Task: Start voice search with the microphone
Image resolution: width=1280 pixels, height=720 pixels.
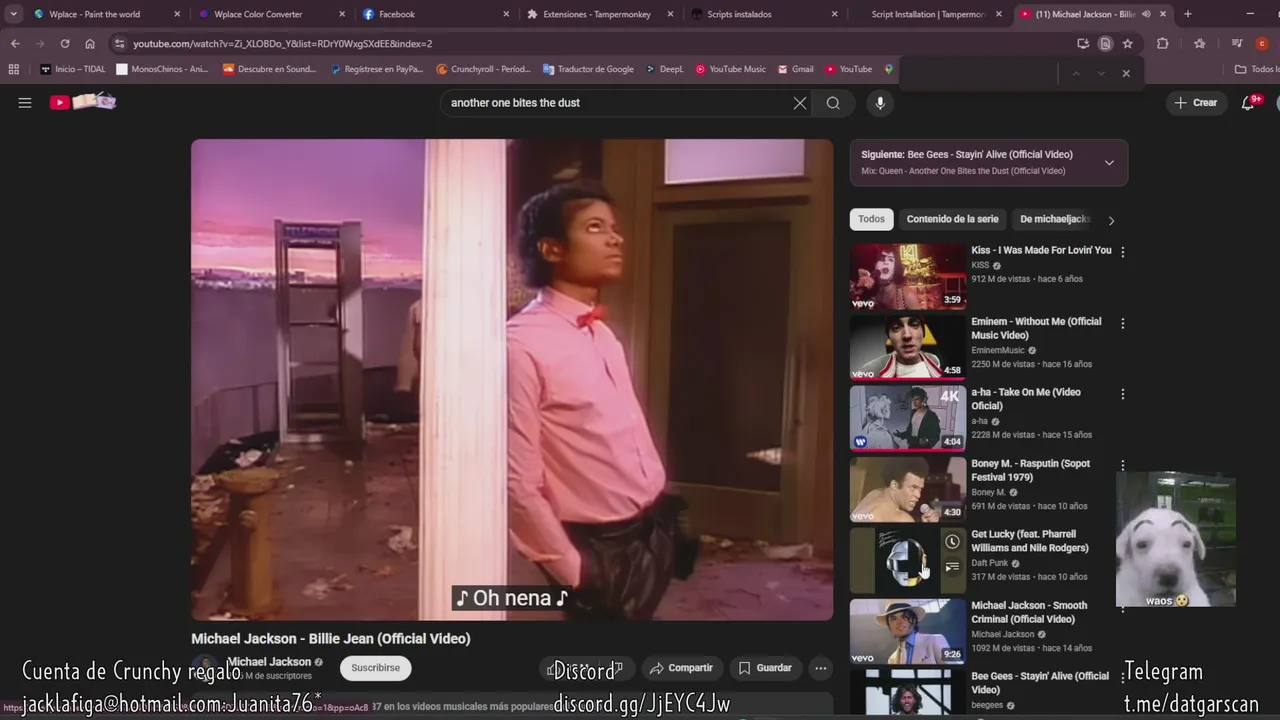Action: [880, 103]
